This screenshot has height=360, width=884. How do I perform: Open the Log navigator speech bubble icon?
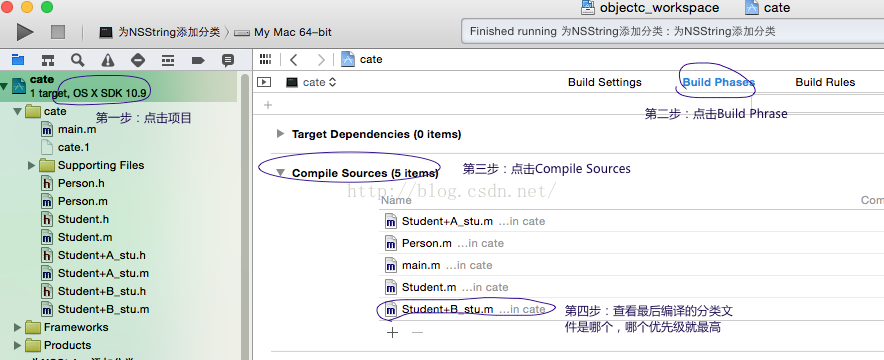coord(228,60)
